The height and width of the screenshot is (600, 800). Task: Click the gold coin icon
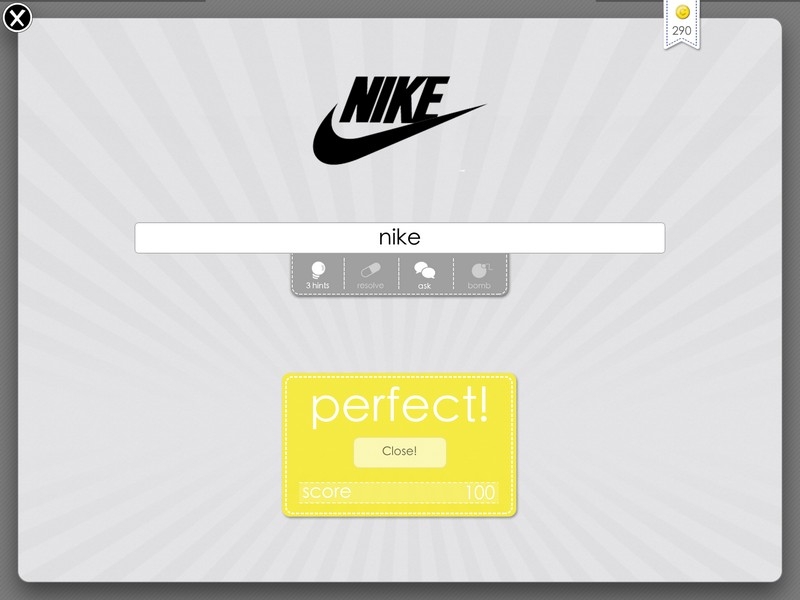pyautogui.click(x=682, y=11)
